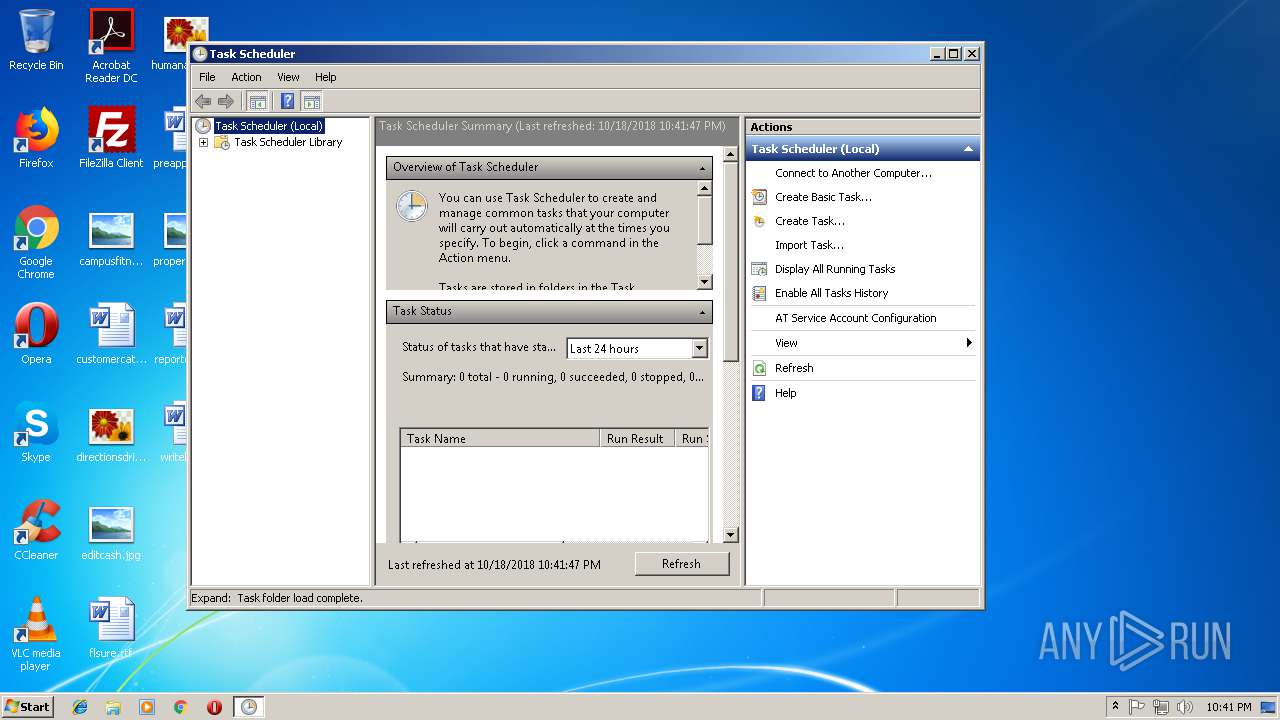
Task: Collapse the Overview of Task Scheduler section
Action: 703,168
